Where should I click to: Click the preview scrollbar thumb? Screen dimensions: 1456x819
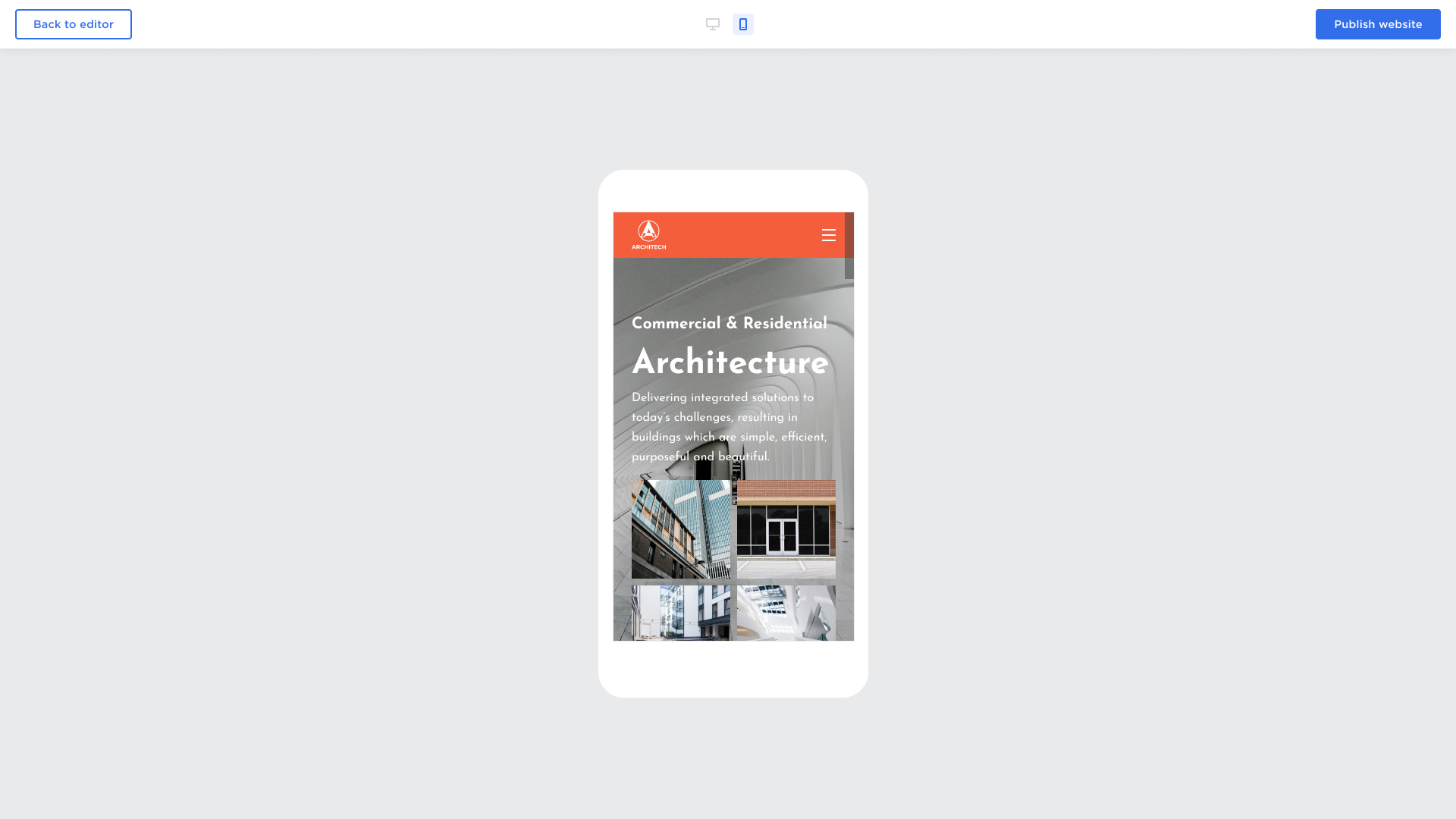pos(849,245)
